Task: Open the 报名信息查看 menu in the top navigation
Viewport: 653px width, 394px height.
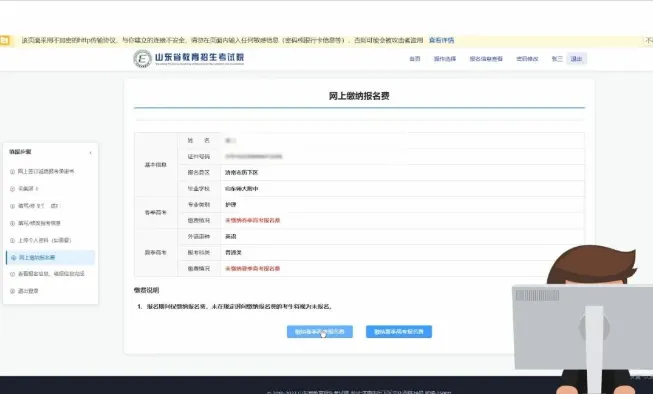Action: [486, 59]
